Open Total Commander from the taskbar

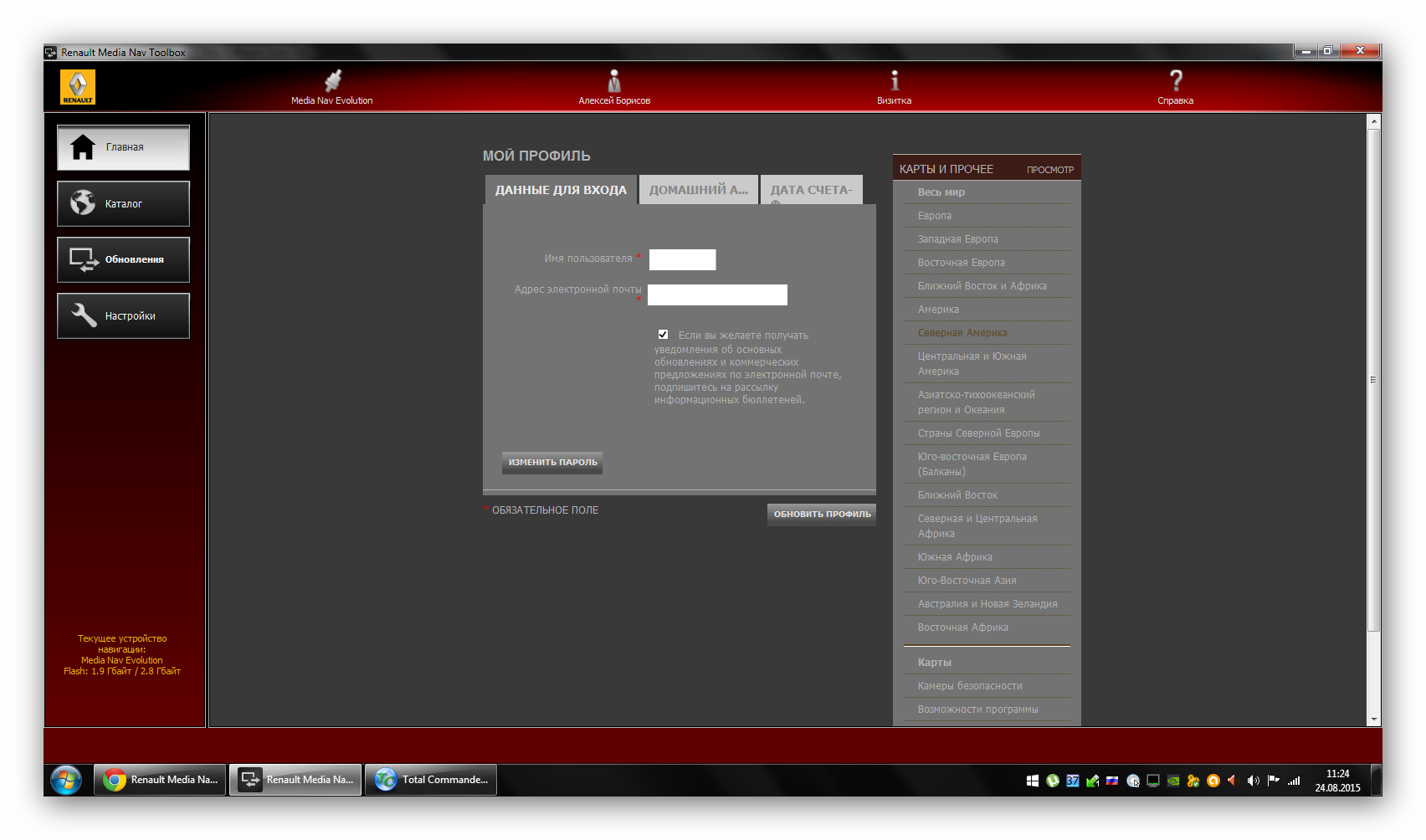tap(431, 780)
